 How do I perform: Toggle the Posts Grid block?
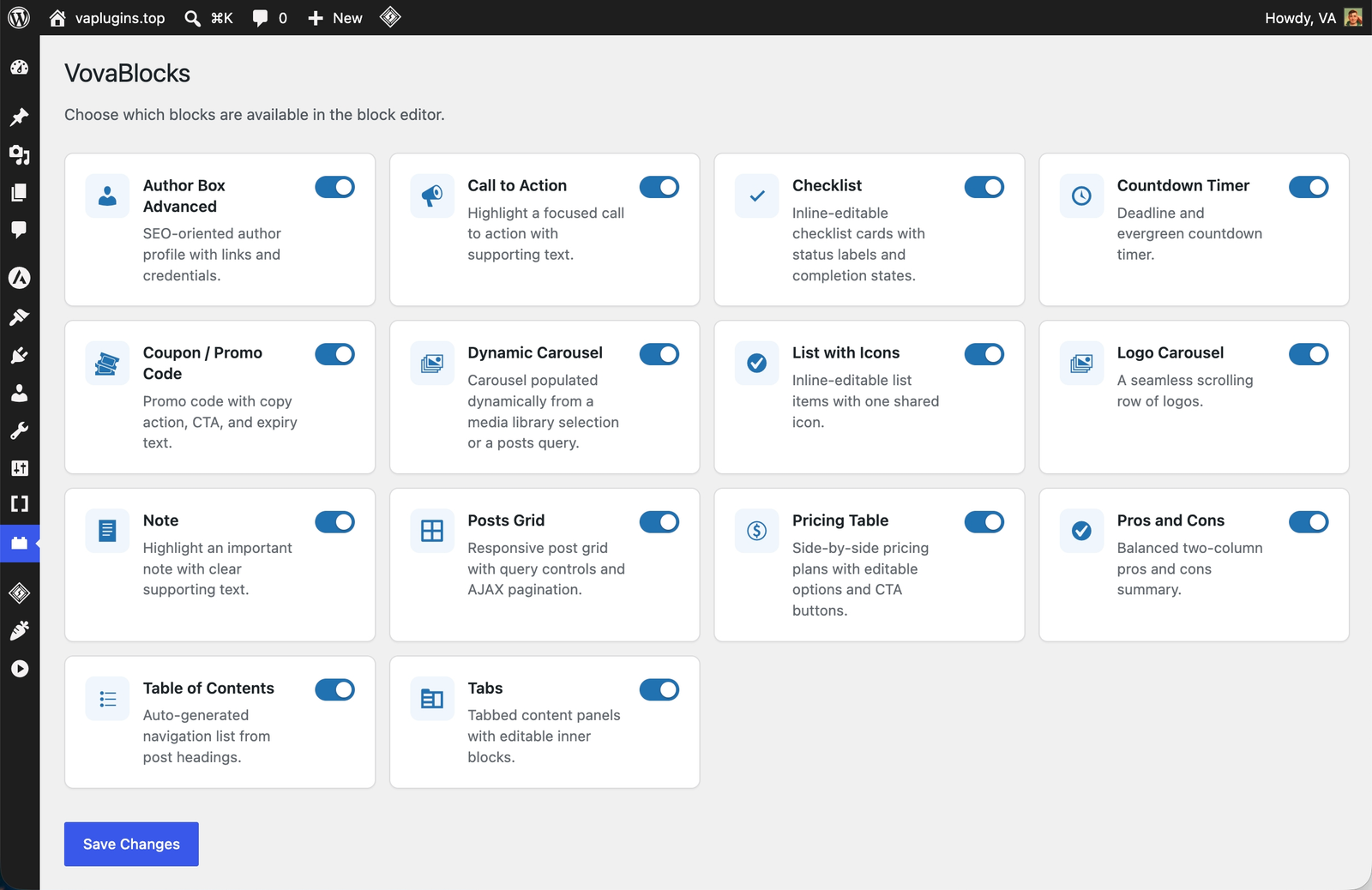pos(659,522)
